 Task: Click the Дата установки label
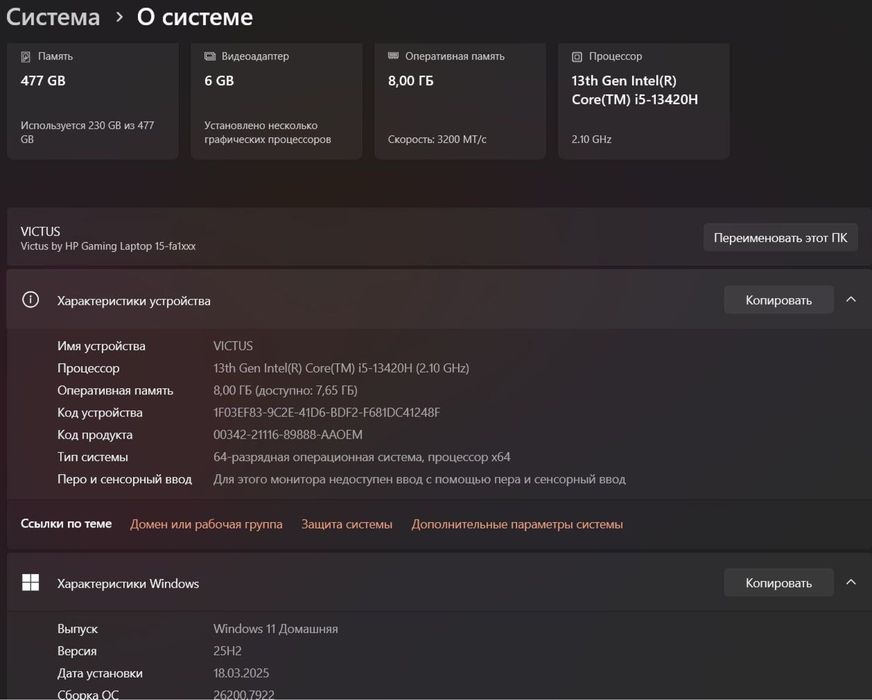click(x=100, y=673)
